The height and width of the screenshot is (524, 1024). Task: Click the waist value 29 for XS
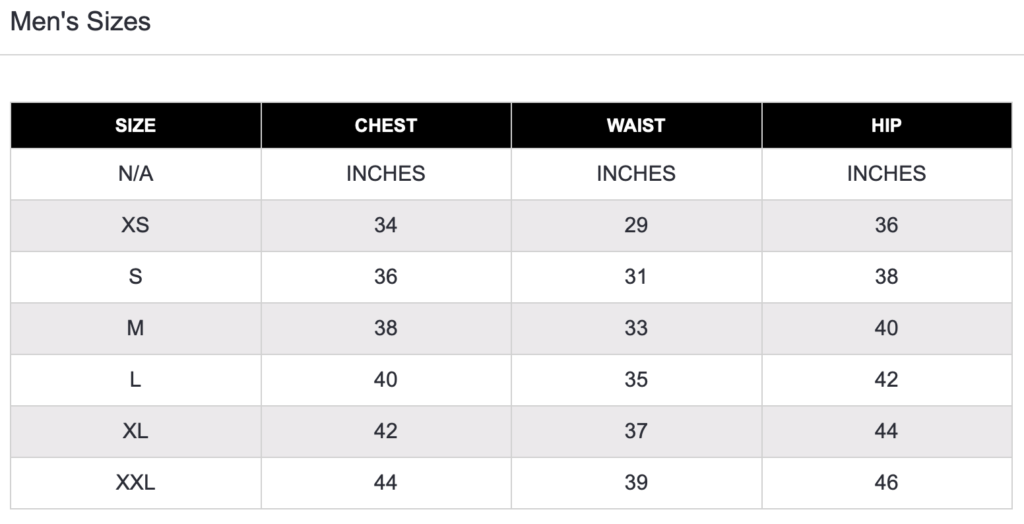pos(636,225)
